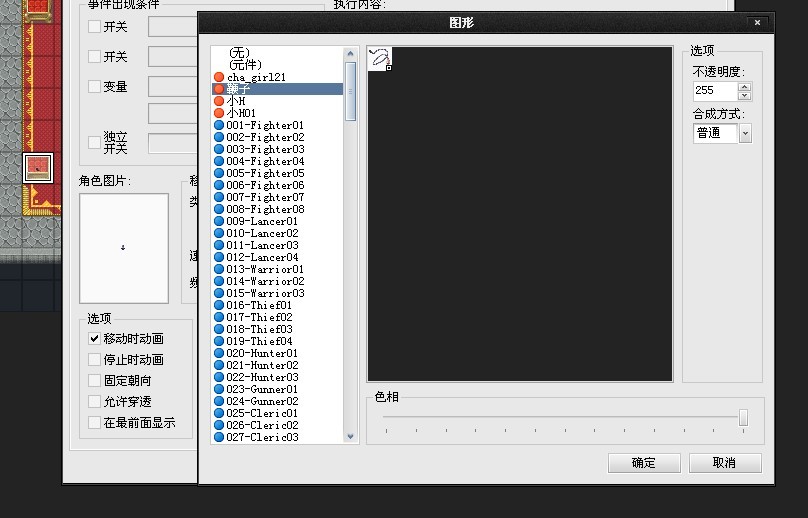
Task: Close the 图形 dialog
Action: point(757,23)
